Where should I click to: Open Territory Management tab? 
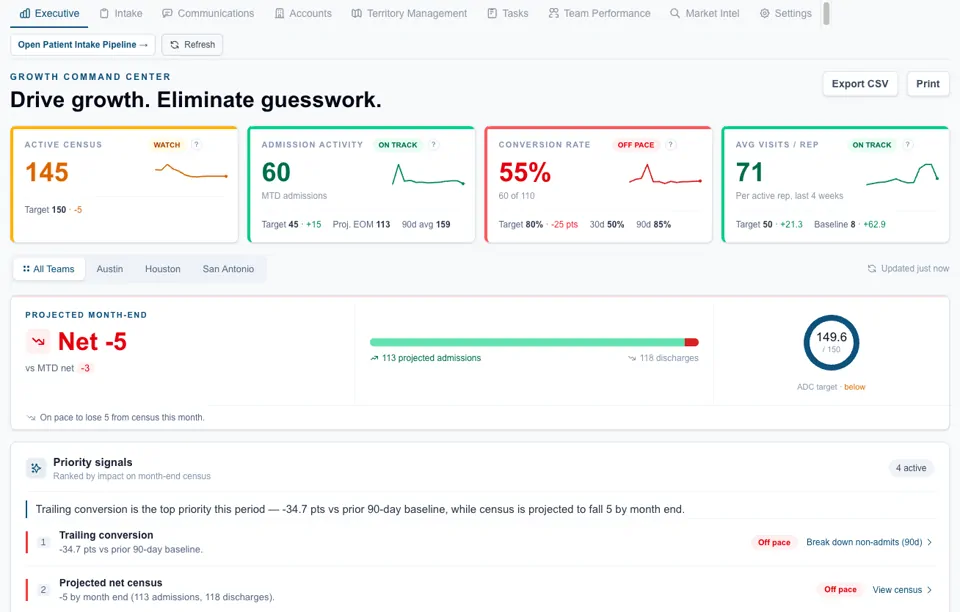409,13
